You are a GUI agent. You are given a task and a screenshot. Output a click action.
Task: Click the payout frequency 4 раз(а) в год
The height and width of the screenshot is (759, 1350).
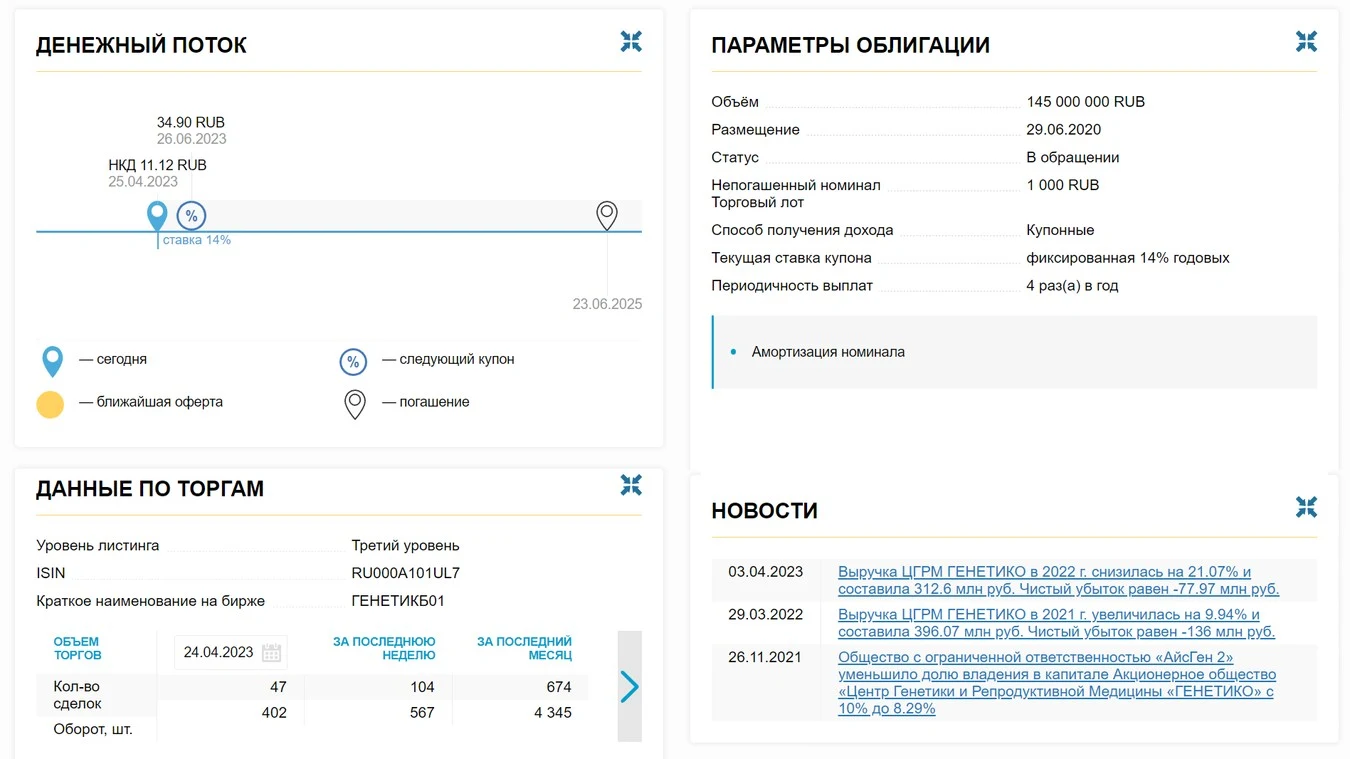coord(1072,286)
